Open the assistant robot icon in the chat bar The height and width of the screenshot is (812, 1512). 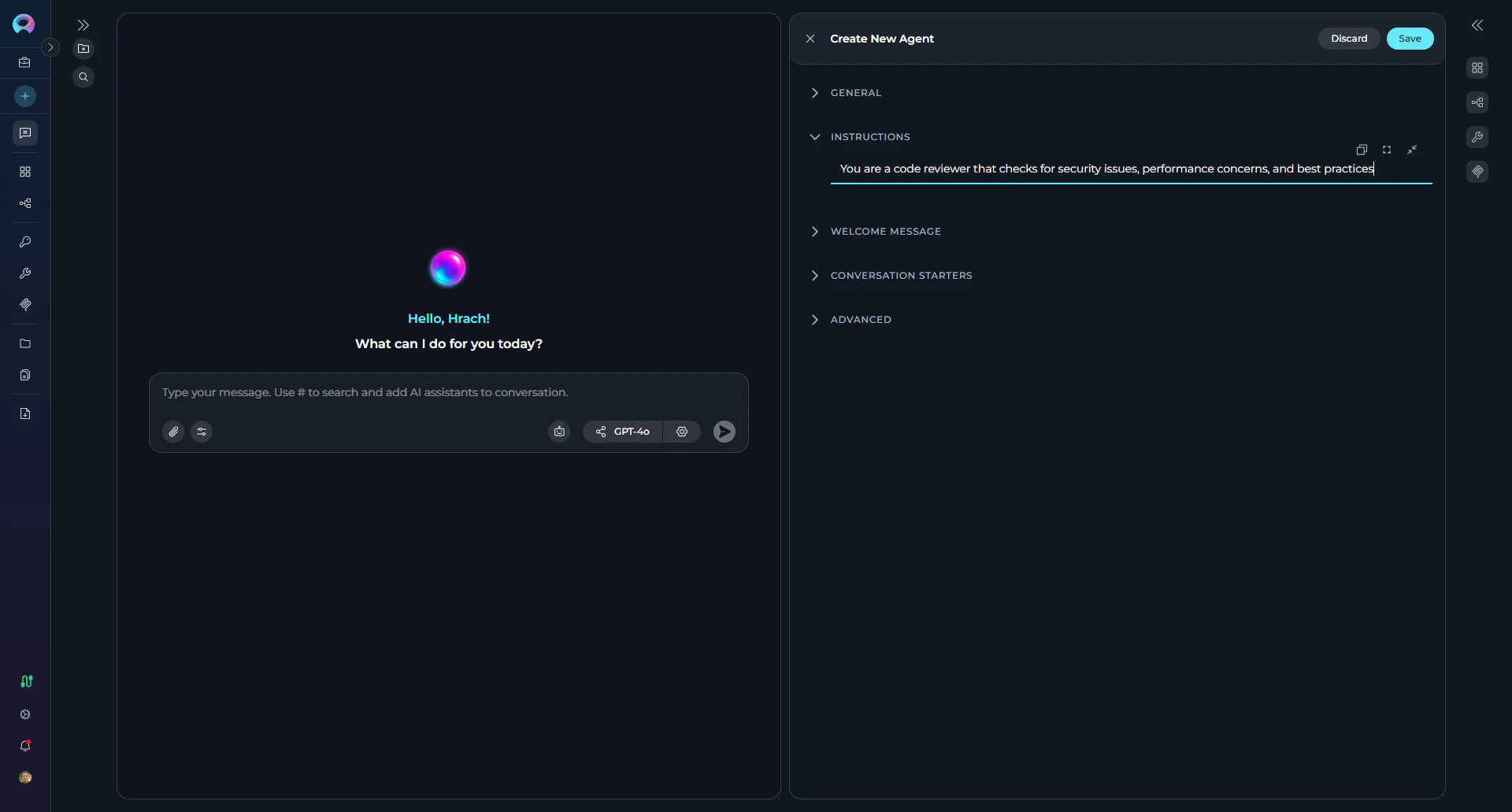(559, 432)
